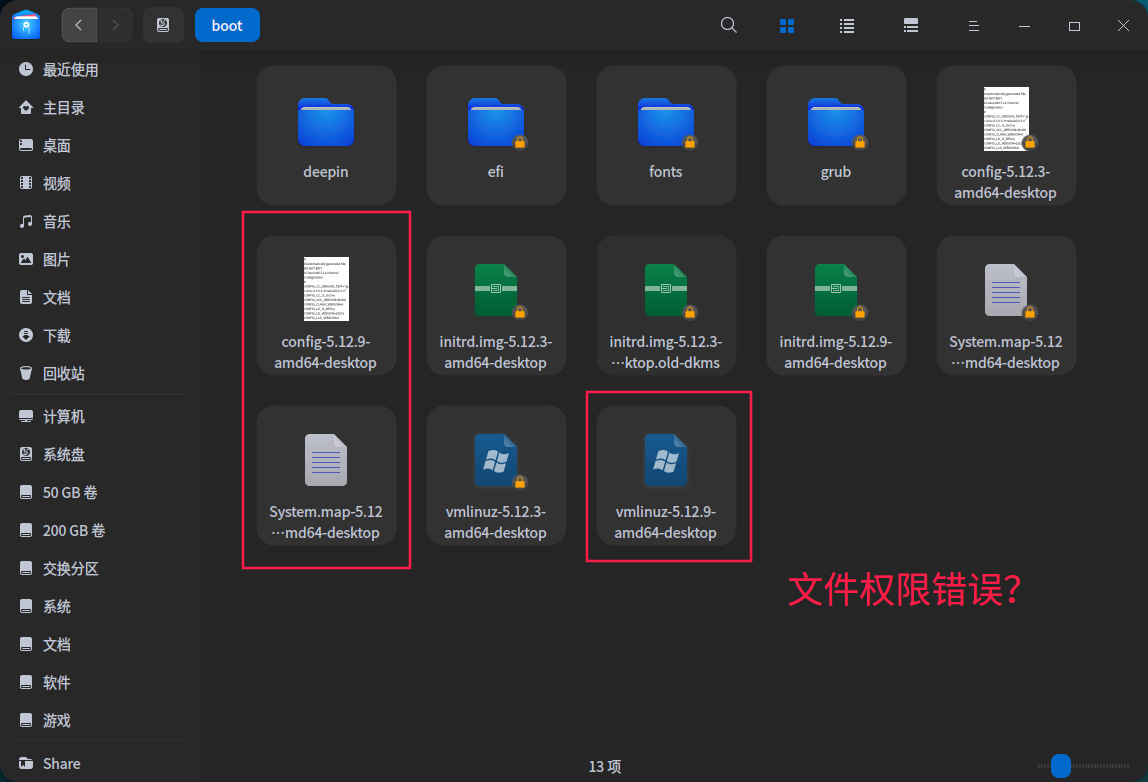
Task: Switch to icon grid view
Action: pos(787,26)
